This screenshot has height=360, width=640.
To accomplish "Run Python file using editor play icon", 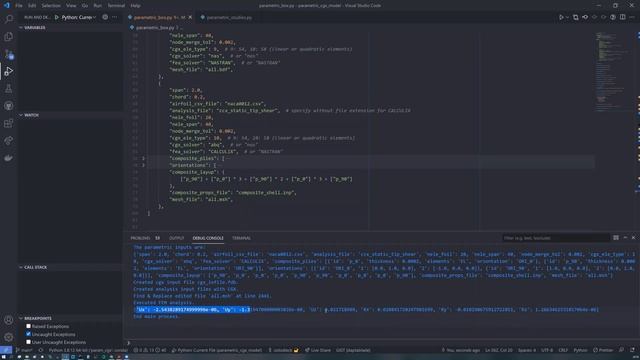I will (561, 17).
